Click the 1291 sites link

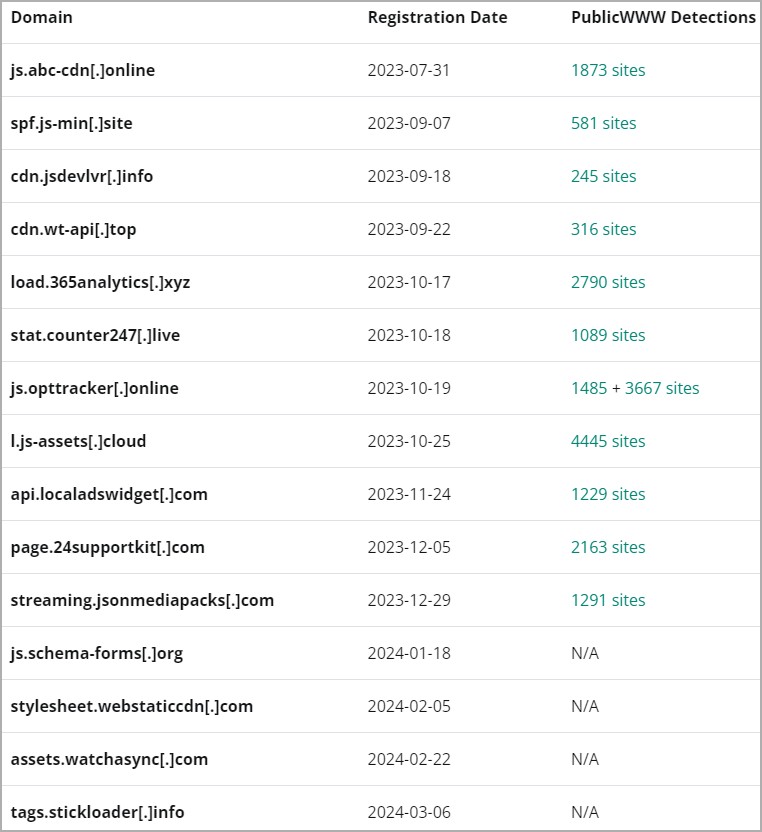coord(608,600)
